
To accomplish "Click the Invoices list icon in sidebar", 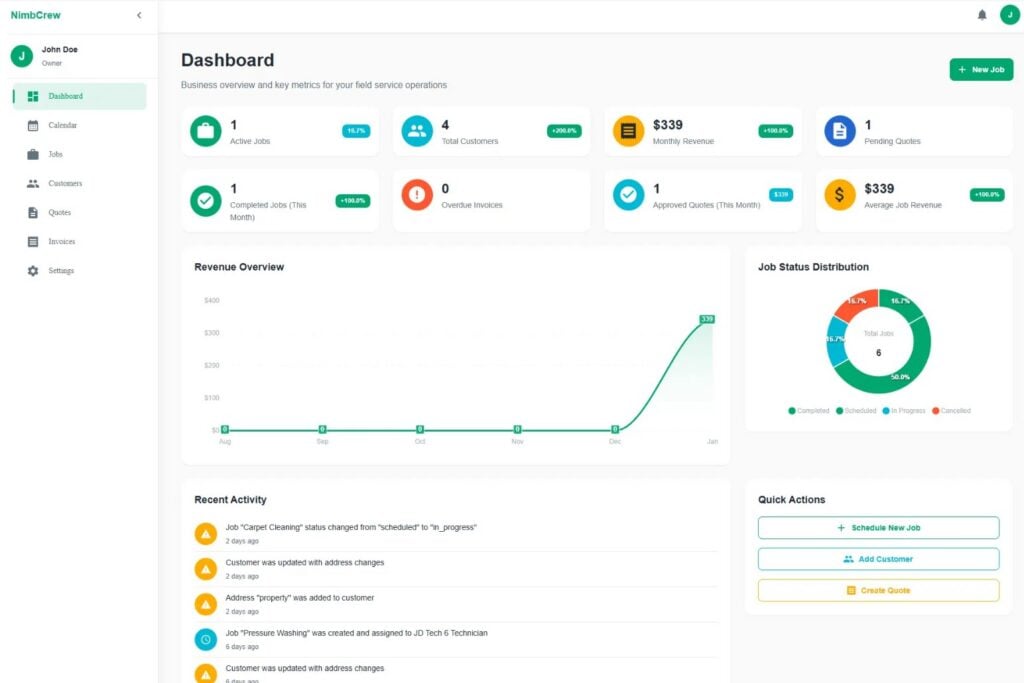I will pyautogui.click(x=33, y=242).
